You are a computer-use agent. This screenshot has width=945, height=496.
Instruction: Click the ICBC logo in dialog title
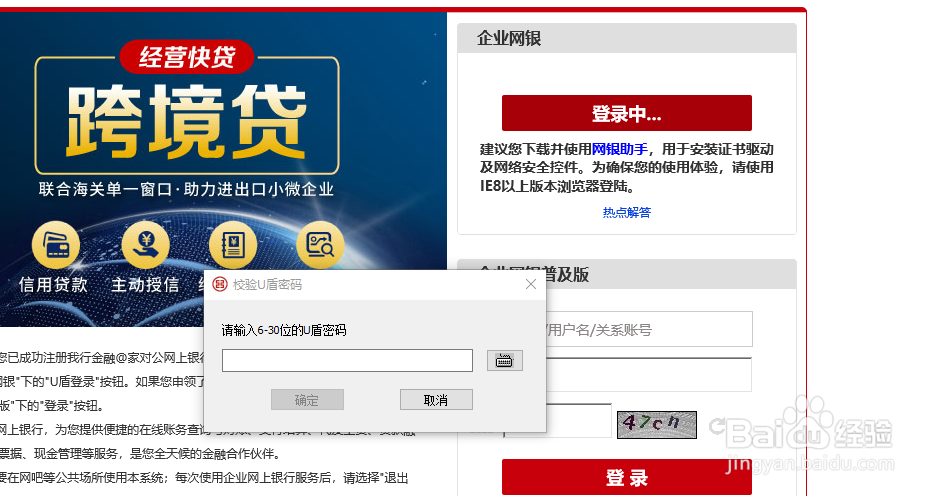[220, 284]
